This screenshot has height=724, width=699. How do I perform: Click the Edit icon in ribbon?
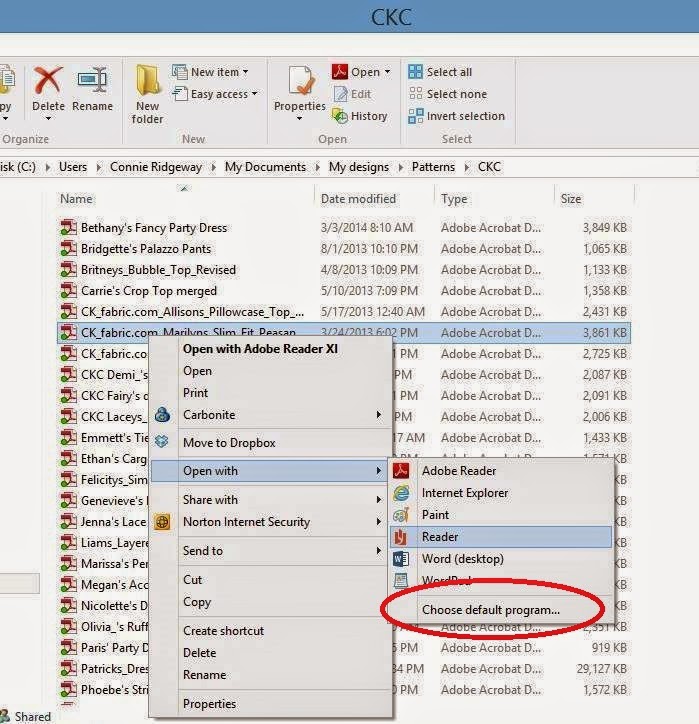[340, 94]
